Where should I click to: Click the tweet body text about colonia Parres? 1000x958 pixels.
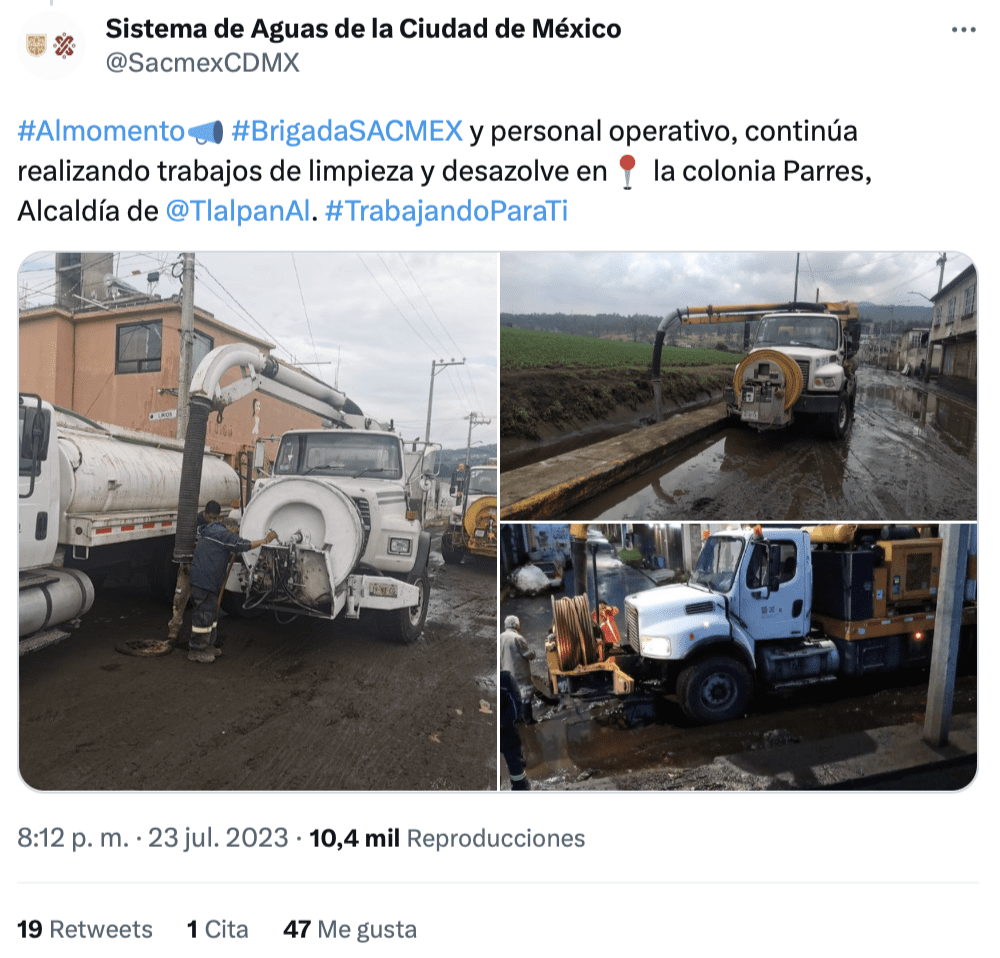tap(444, 171)
